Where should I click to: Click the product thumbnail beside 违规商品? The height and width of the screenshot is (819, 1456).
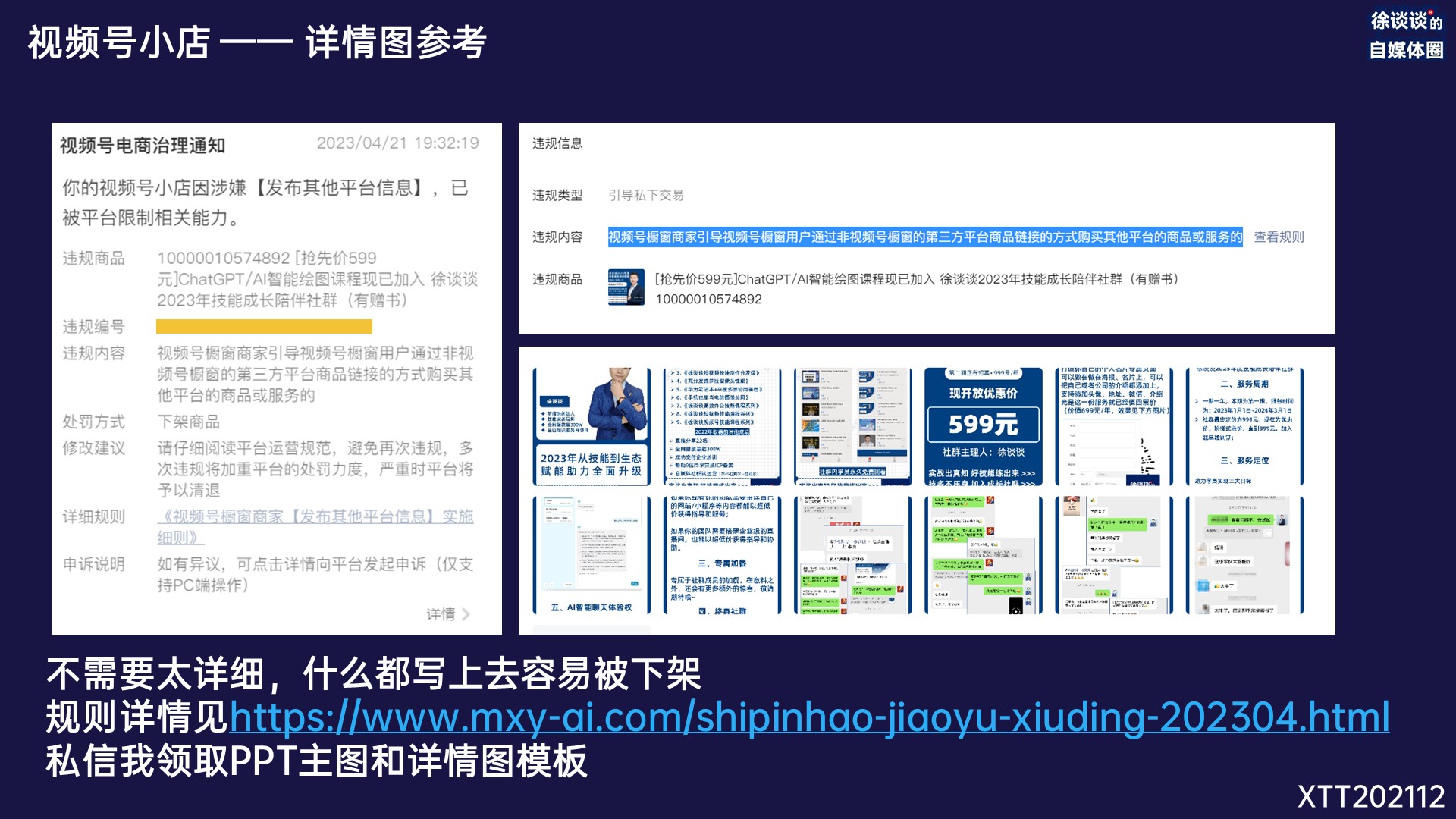tap(626, 287)
